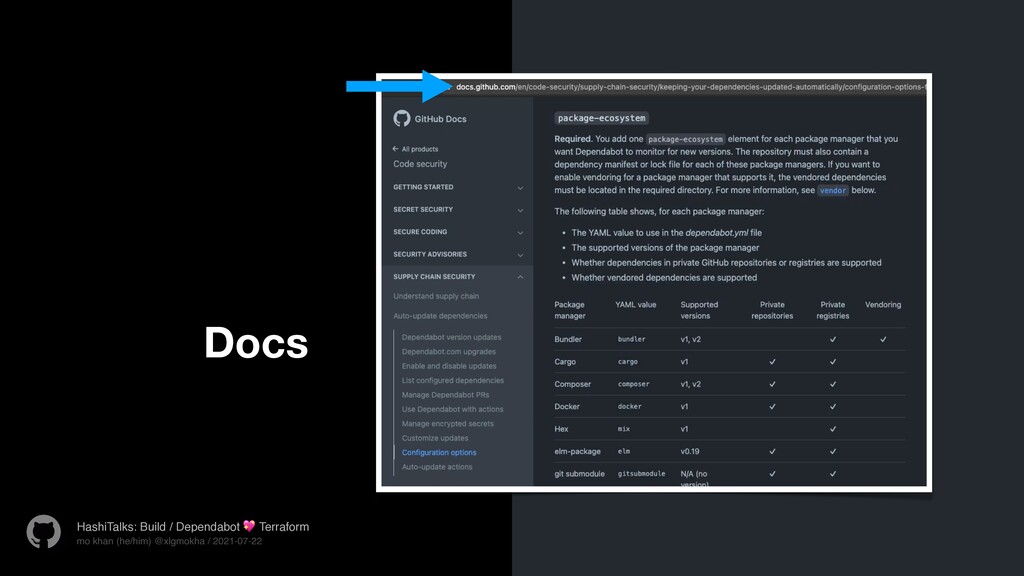The height and width of the screenshot is (576, 1024).
Task: Open the Code security section link
Action: click(x=420, y=164)
